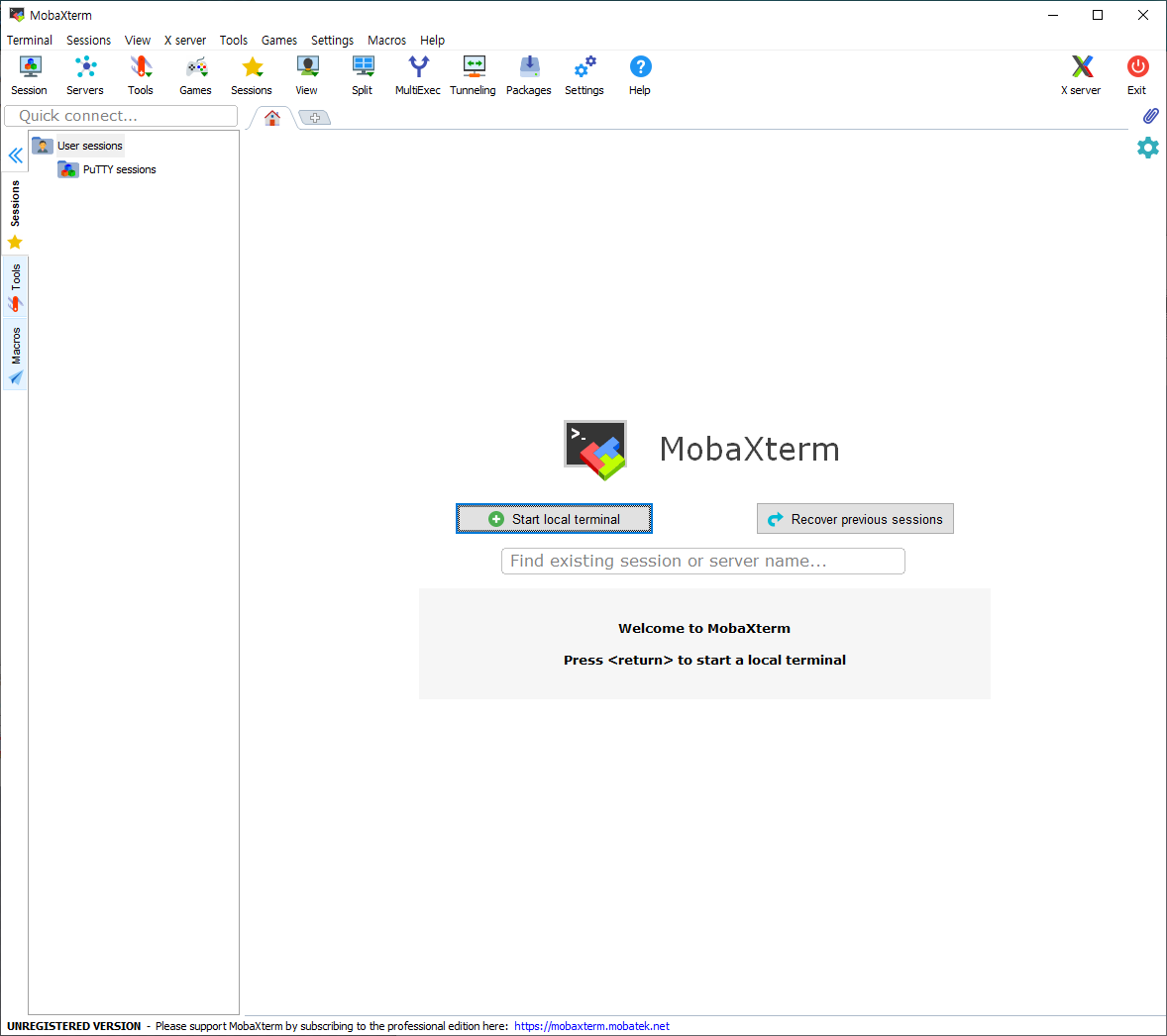Open the Settings menu
Viewport: 1167px width, 1036px height.
(332, 41)
